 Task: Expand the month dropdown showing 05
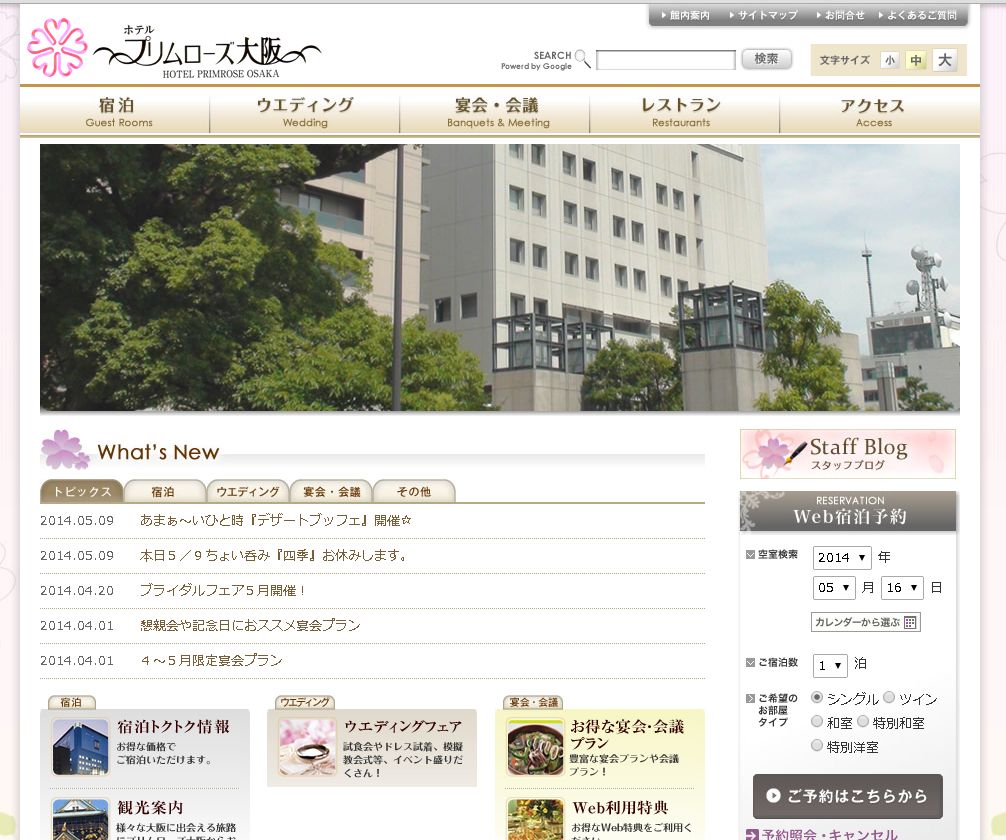click(x=833, y=588)
